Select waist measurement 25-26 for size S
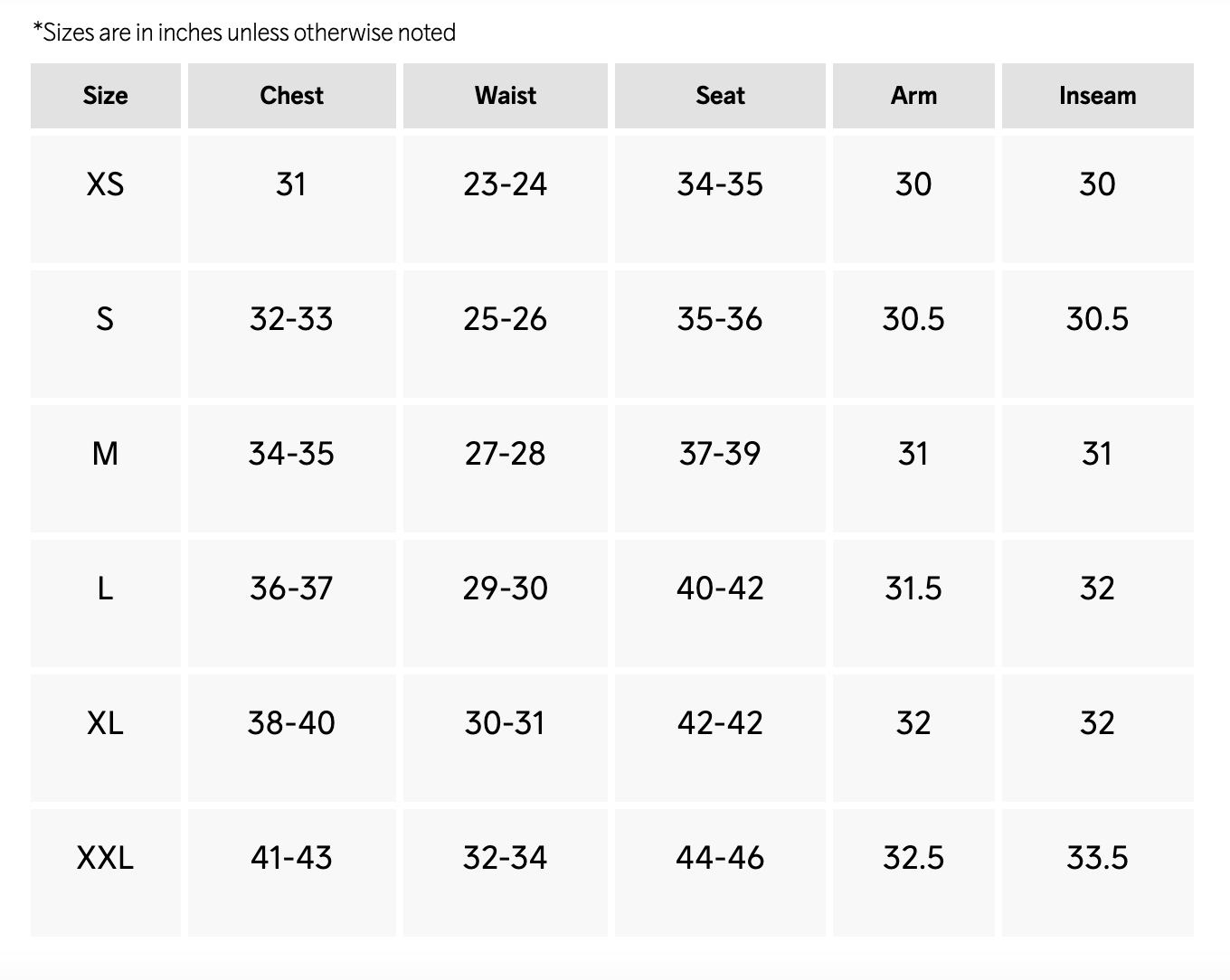Image resolution: width=1230 pixels, height=980 pixels. point(505,319)
